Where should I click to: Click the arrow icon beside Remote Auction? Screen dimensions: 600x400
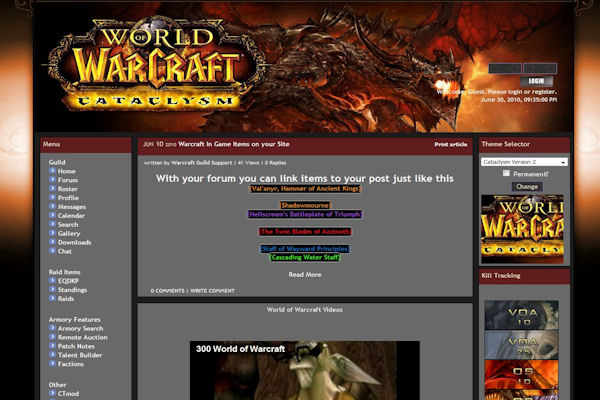click(52, 337)
